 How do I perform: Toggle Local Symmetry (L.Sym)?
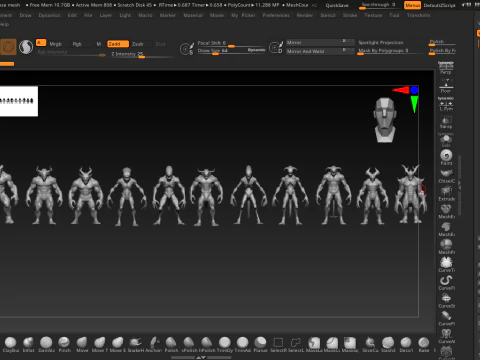tap(446, 104)
